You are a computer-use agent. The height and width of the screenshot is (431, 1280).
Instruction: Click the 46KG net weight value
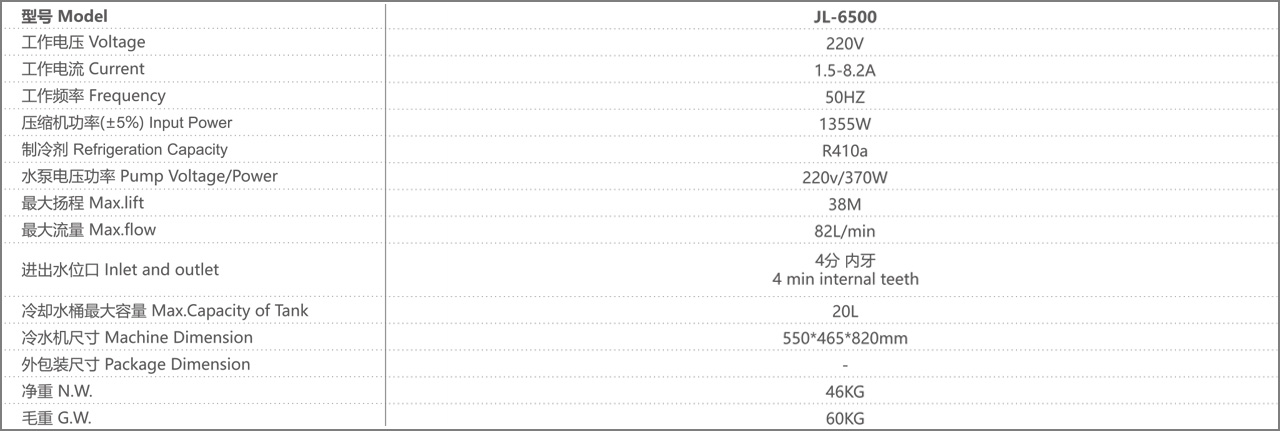tap(845, 392)
